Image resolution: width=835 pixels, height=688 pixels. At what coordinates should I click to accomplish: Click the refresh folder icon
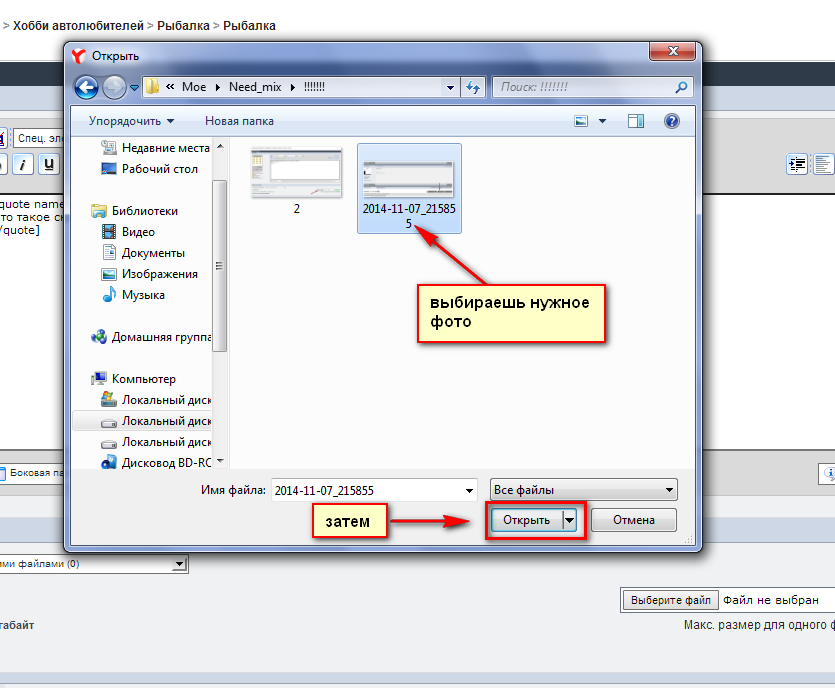pos(474,87)
